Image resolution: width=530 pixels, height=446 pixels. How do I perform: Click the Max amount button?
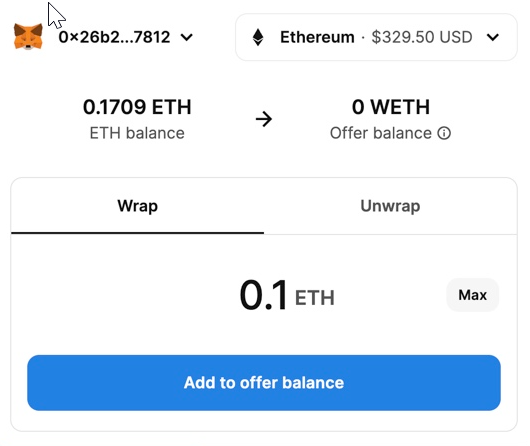pos(473,295)
